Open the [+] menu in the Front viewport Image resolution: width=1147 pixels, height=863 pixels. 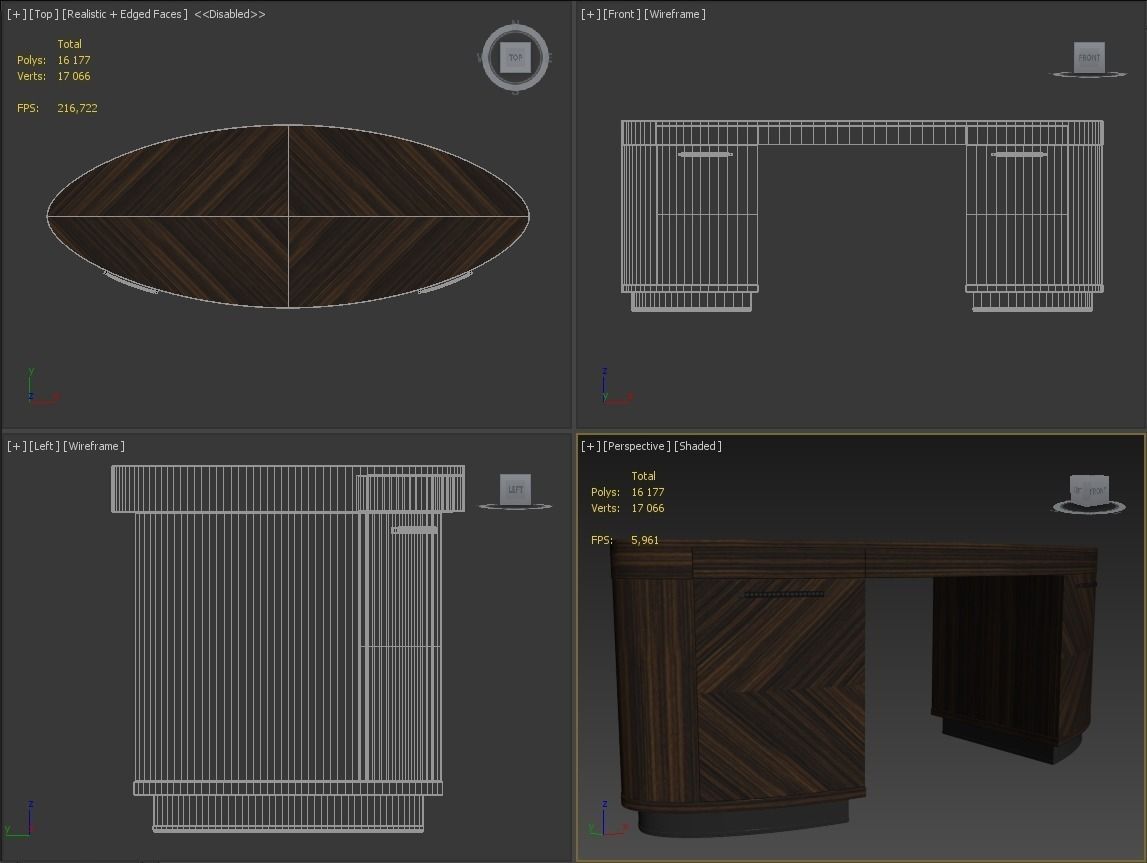[x=590, y=14]
